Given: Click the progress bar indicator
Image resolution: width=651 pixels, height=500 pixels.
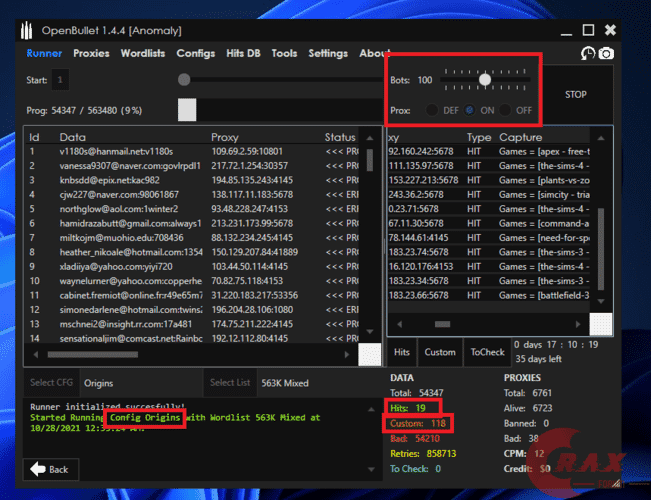Looking at the screenshot, I should point(187,110).
